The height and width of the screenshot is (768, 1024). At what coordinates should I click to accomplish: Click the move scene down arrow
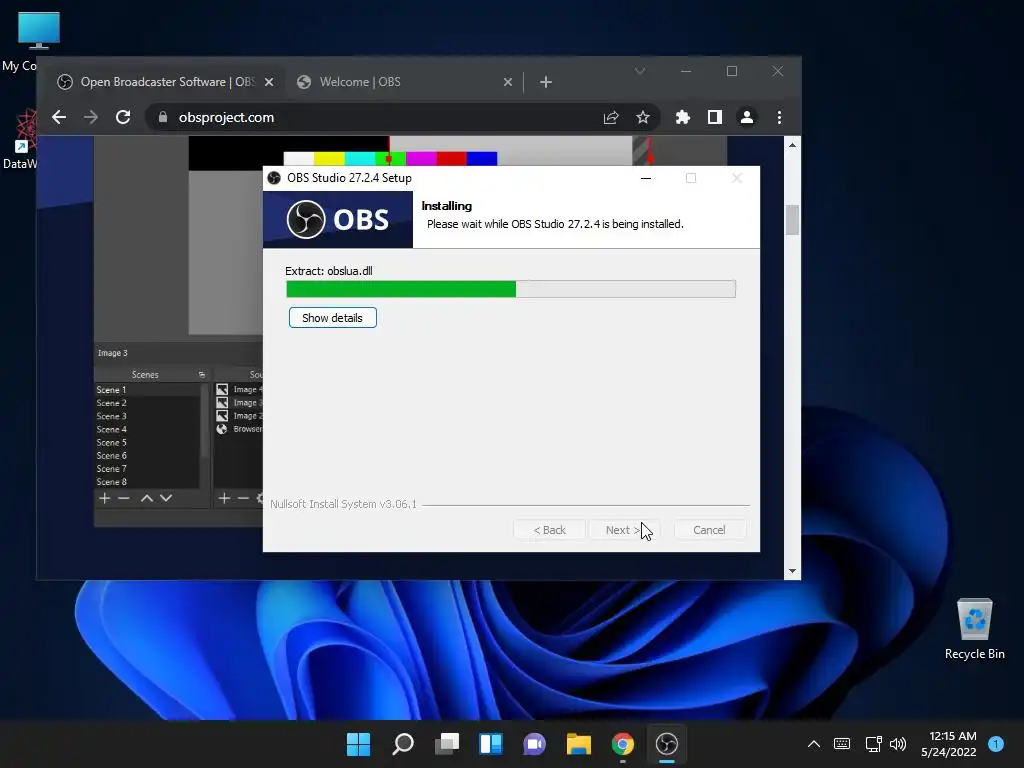166,498
